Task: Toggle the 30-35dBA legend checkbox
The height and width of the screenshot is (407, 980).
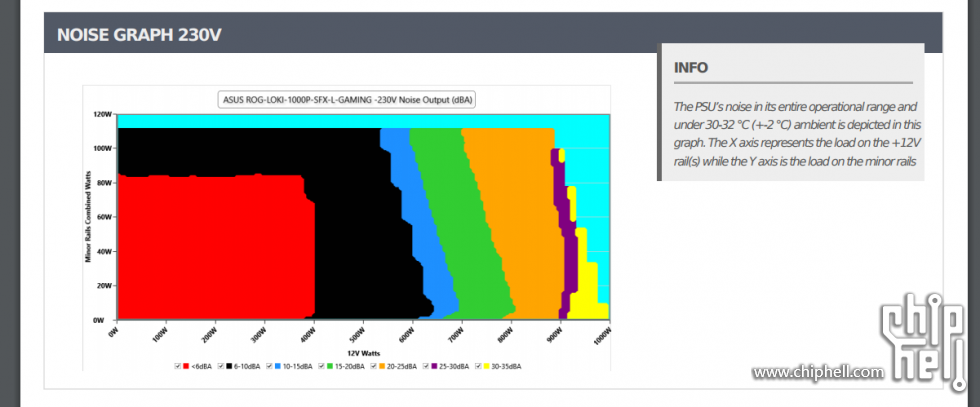Action: tap(478, 366)
